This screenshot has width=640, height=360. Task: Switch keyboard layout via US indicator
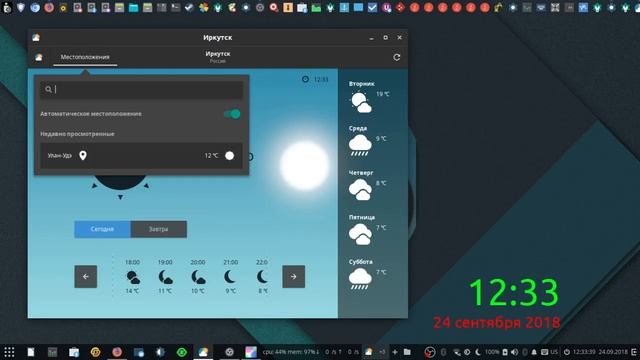(x=554, y=352)
